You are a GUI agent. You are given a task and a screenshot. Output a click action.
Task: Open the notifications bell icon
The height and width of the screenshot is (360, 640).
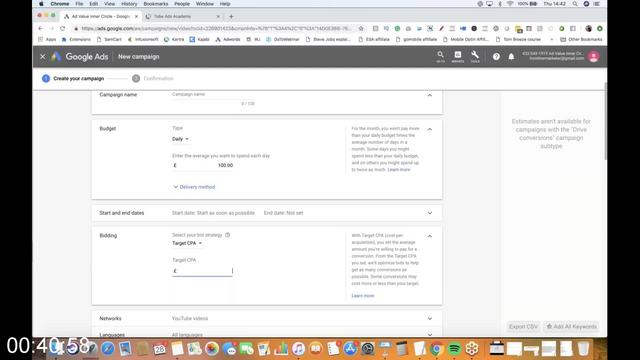click(511, 57)
